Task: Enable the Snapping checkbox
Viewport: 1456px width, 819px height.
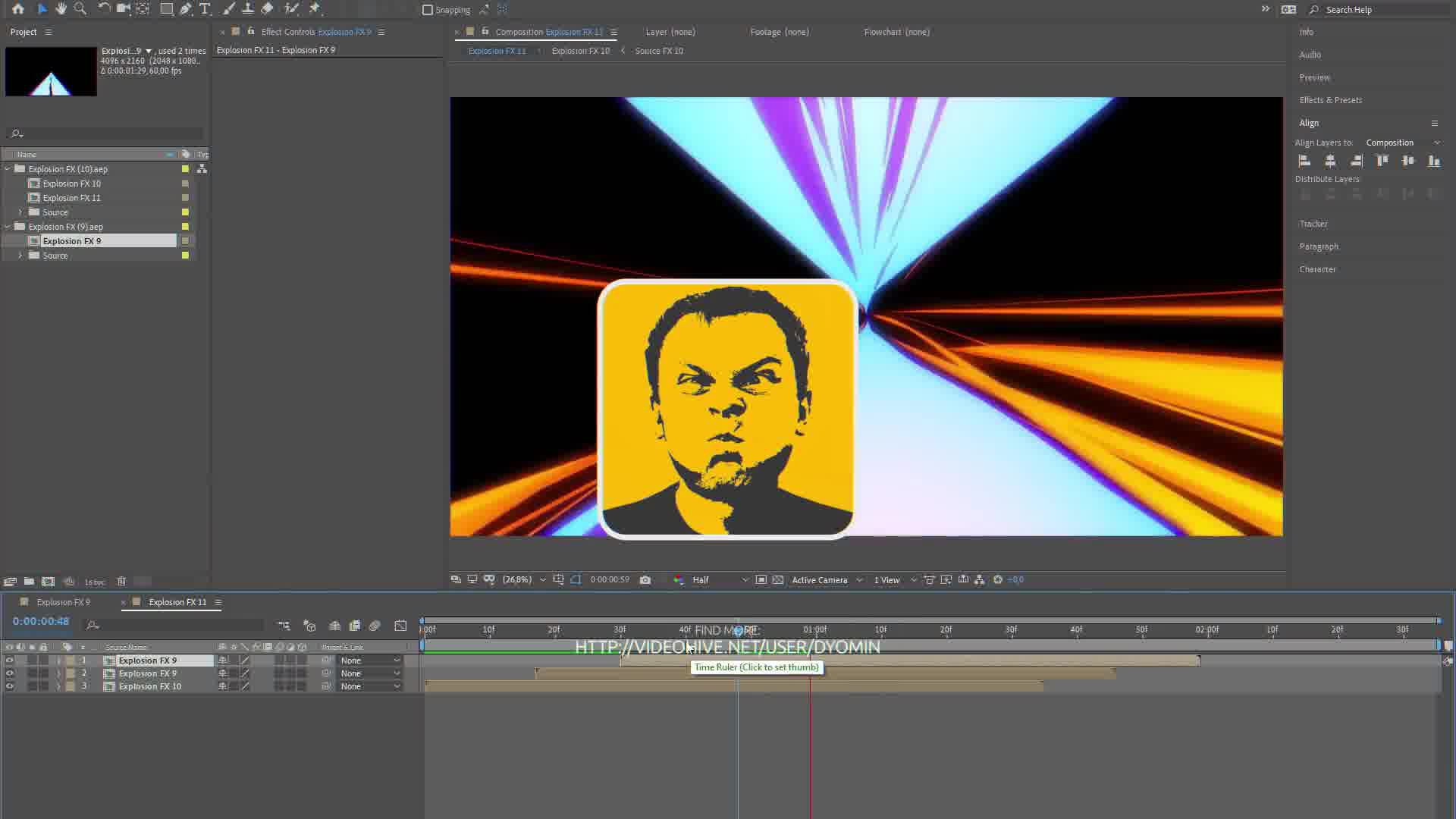Action: 428,10
